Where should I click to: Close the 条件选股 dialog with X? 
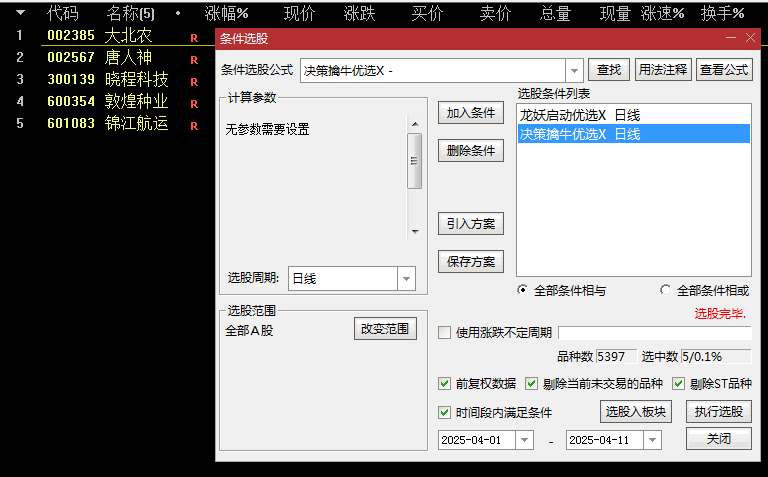coord(750,38)
